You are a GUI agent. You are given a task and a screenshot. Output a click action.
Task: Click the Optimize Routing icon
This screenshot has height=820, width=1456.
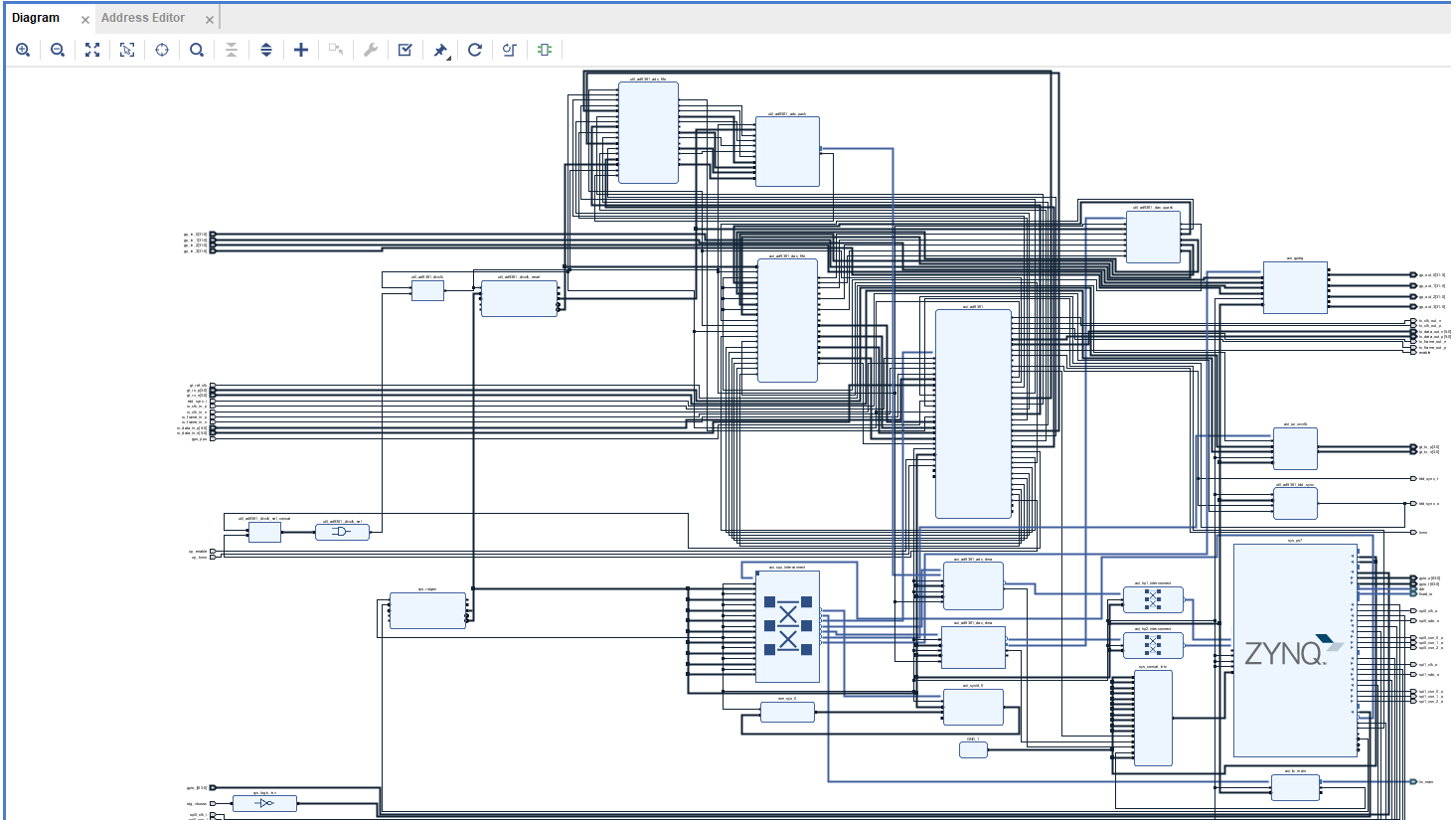coord(510,50)
